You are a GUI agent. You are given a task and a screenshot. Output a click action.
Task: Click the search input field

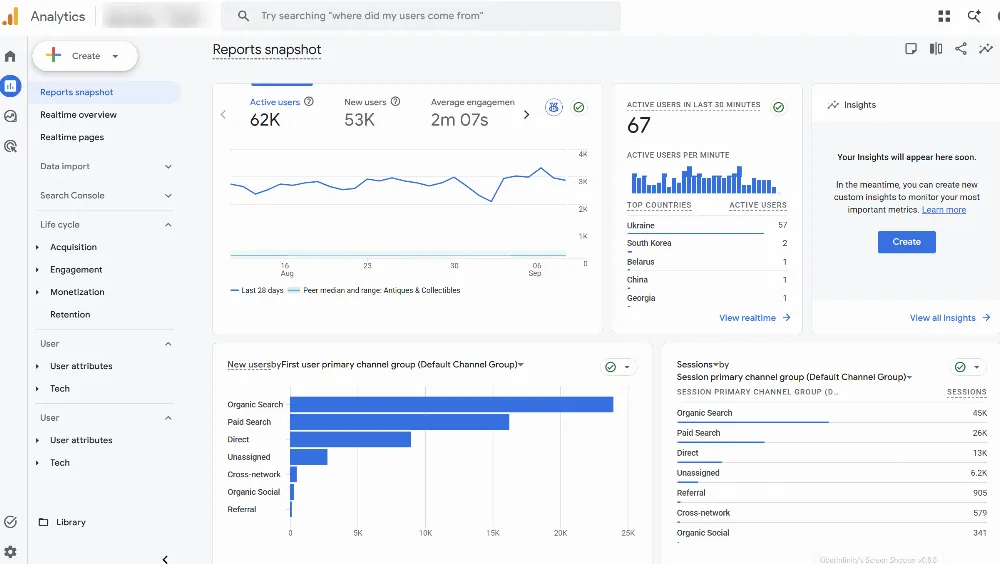[421, 16]
